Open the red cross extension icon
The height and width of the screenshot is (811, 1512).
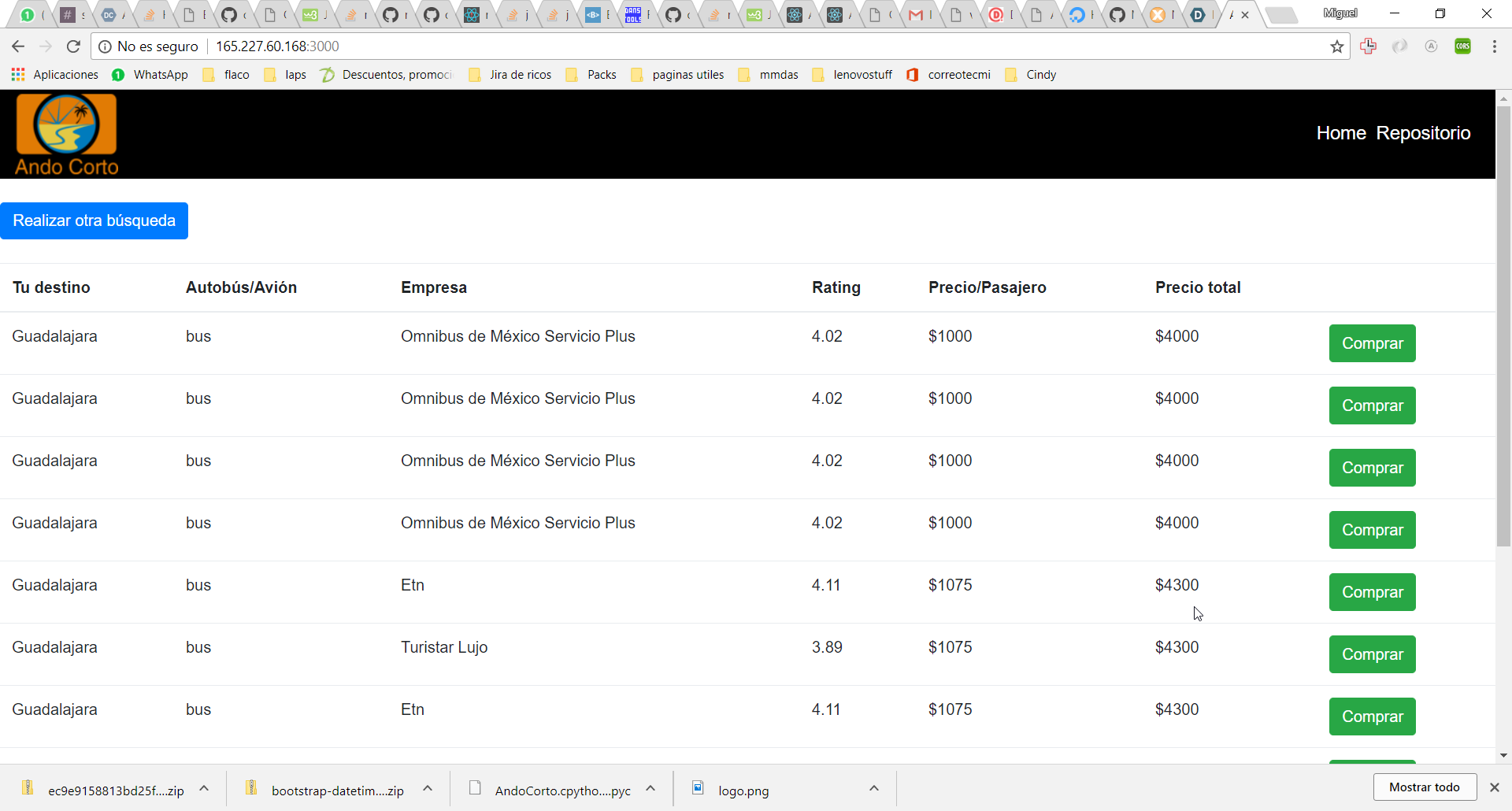coord(1369,46)
